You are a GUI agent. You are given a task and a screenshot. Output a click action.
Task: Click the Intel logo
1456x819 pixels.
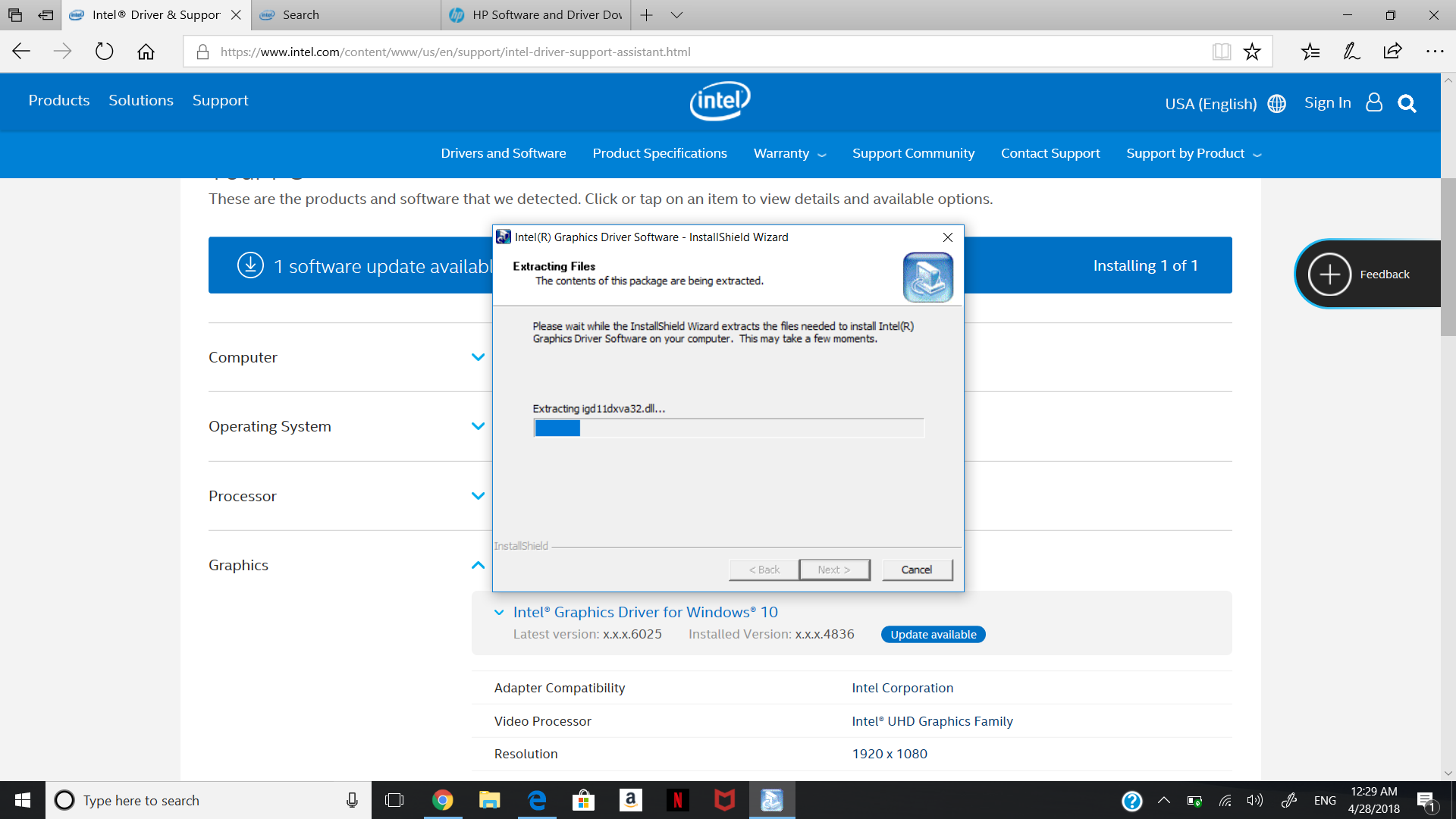click(720, 101)
